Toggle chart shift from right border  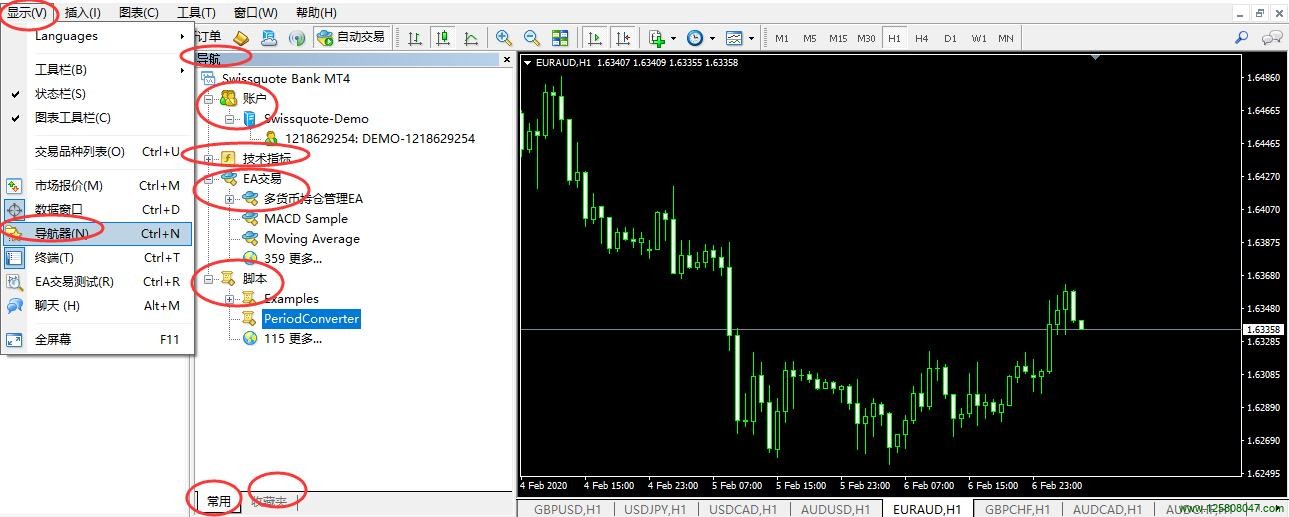[622, 38]
